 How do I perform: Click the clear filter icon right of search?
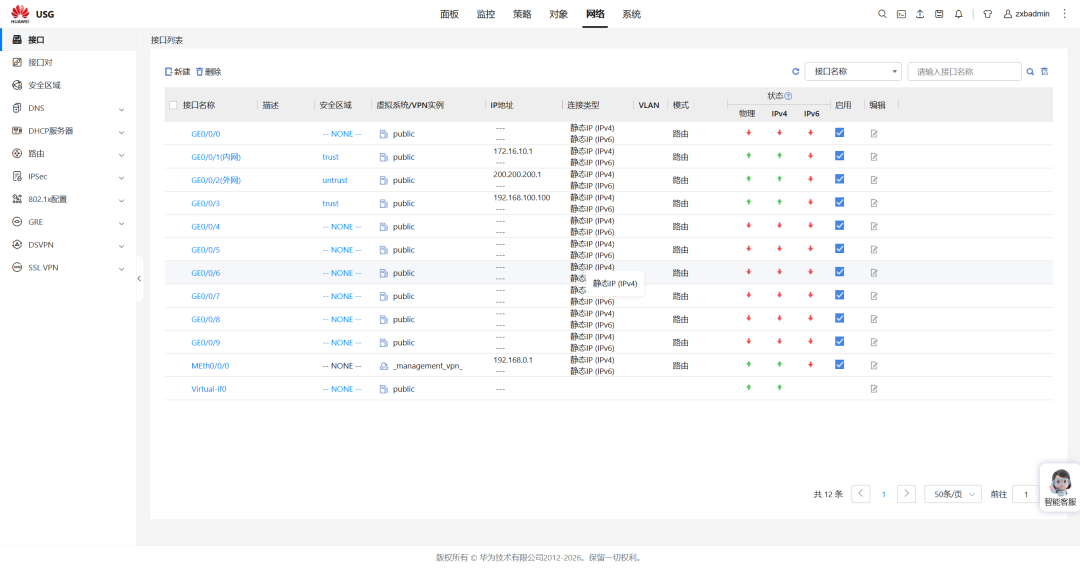pos(1044,72)
